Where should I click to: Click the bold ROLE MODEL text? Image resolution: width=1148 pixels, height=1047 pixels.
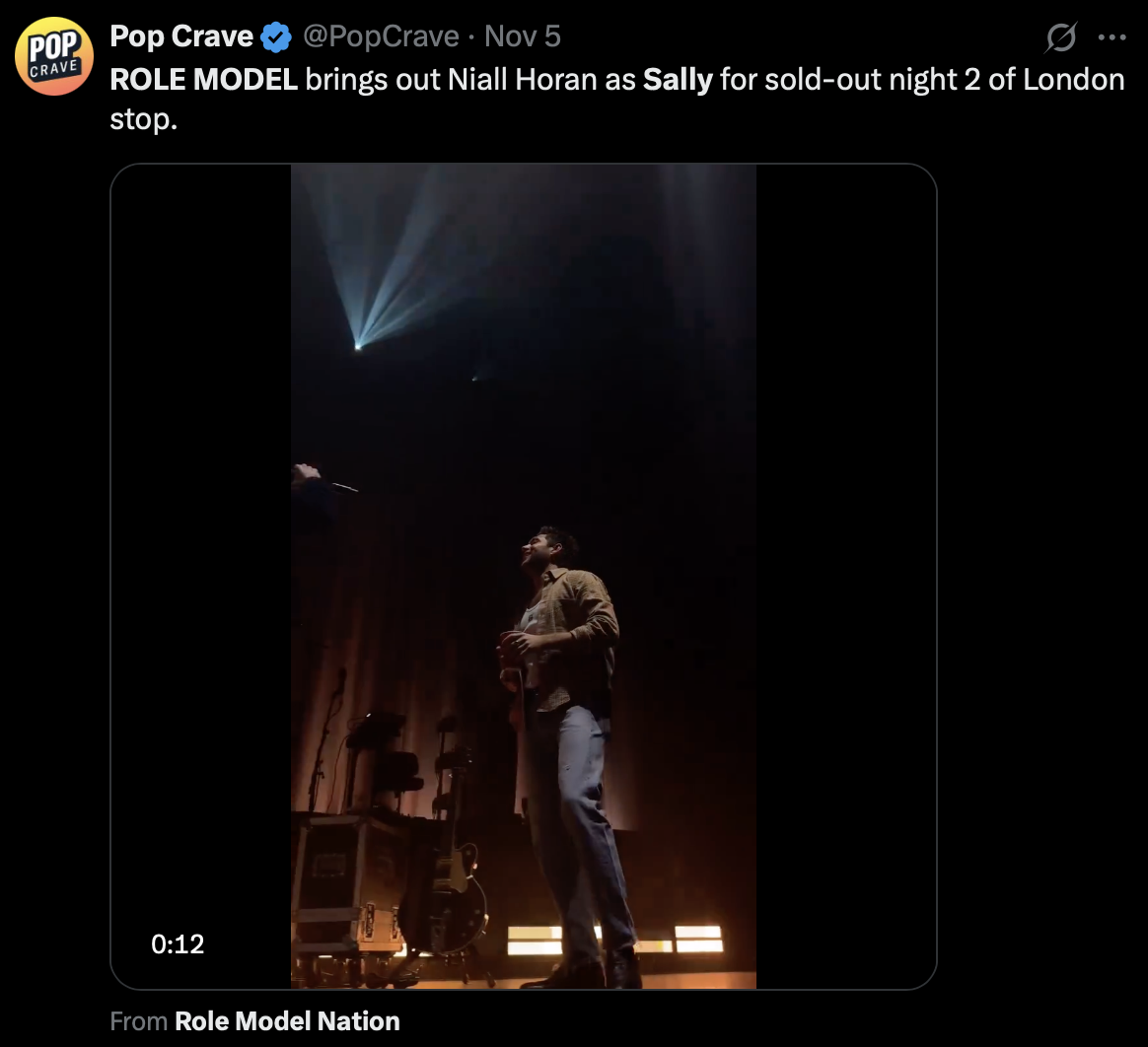coord(203,80)
